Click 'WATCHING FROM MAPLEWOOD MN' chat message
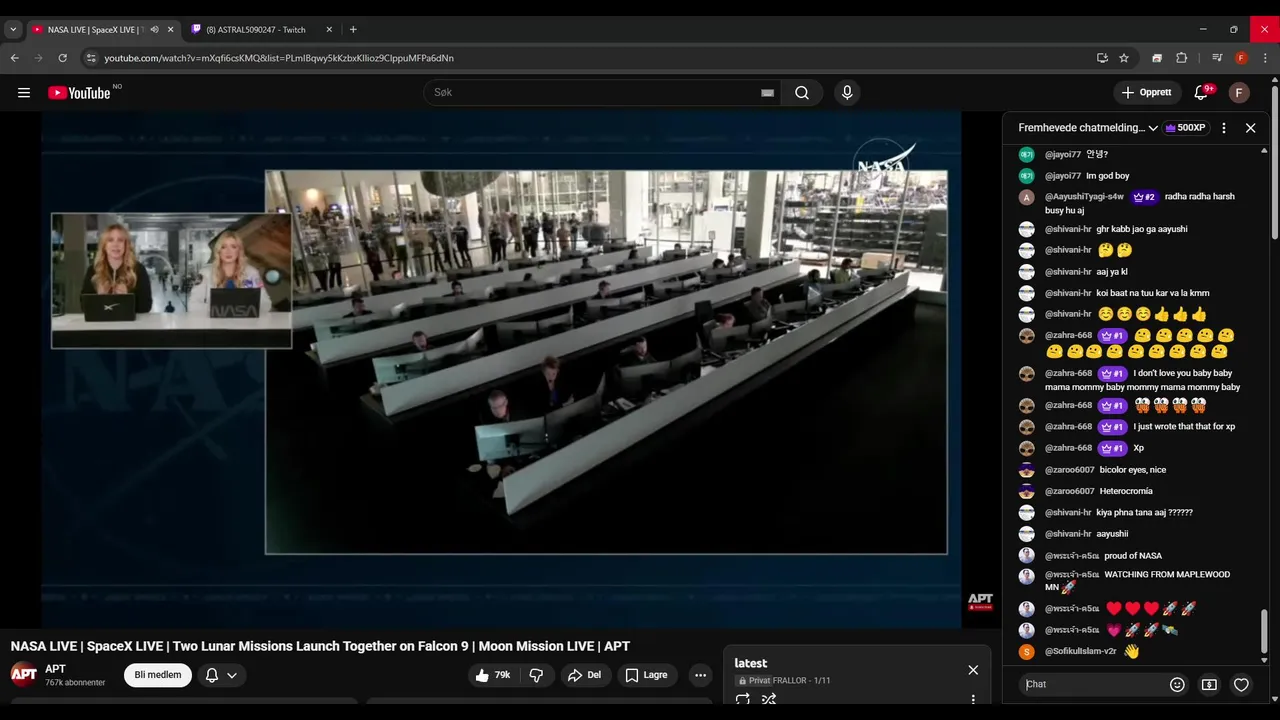The height and width of the screenshot is (720, 1280). [1138, 581]
